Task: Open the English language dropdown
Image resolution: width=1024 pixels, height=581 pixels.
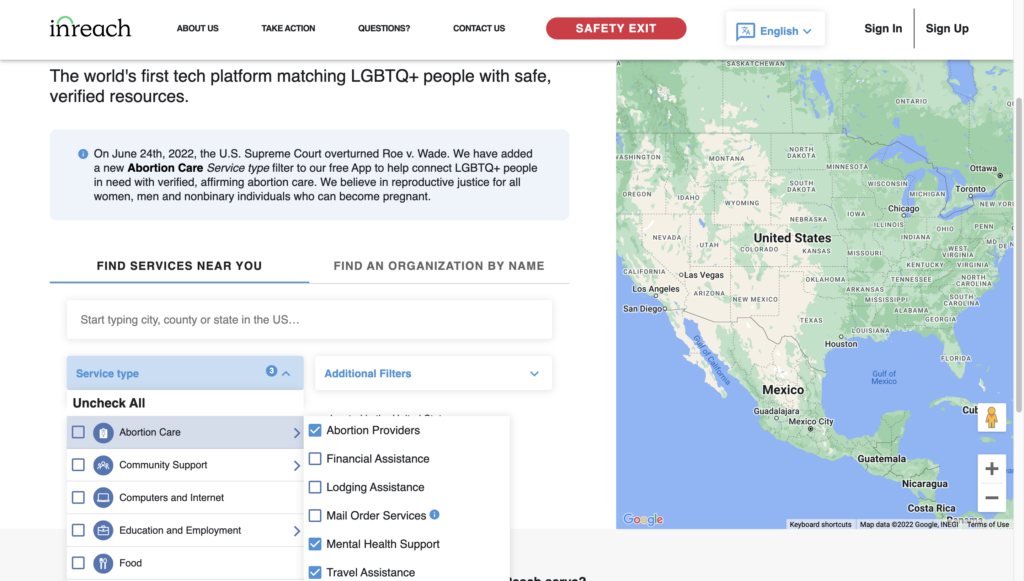Action: [775, 30]
